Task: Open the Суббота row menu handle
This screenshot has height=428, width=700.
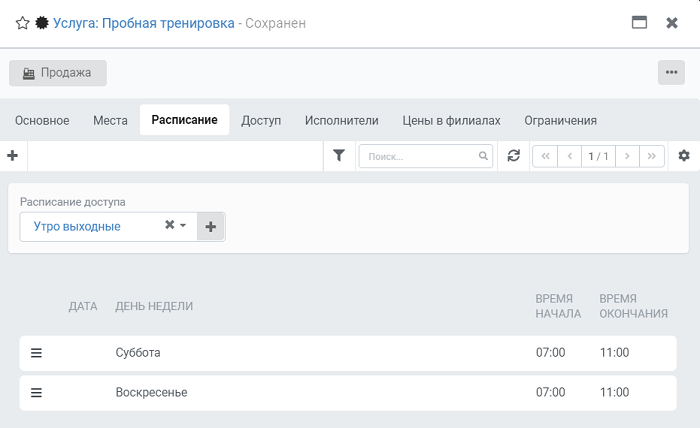Action: coord(36,353)
